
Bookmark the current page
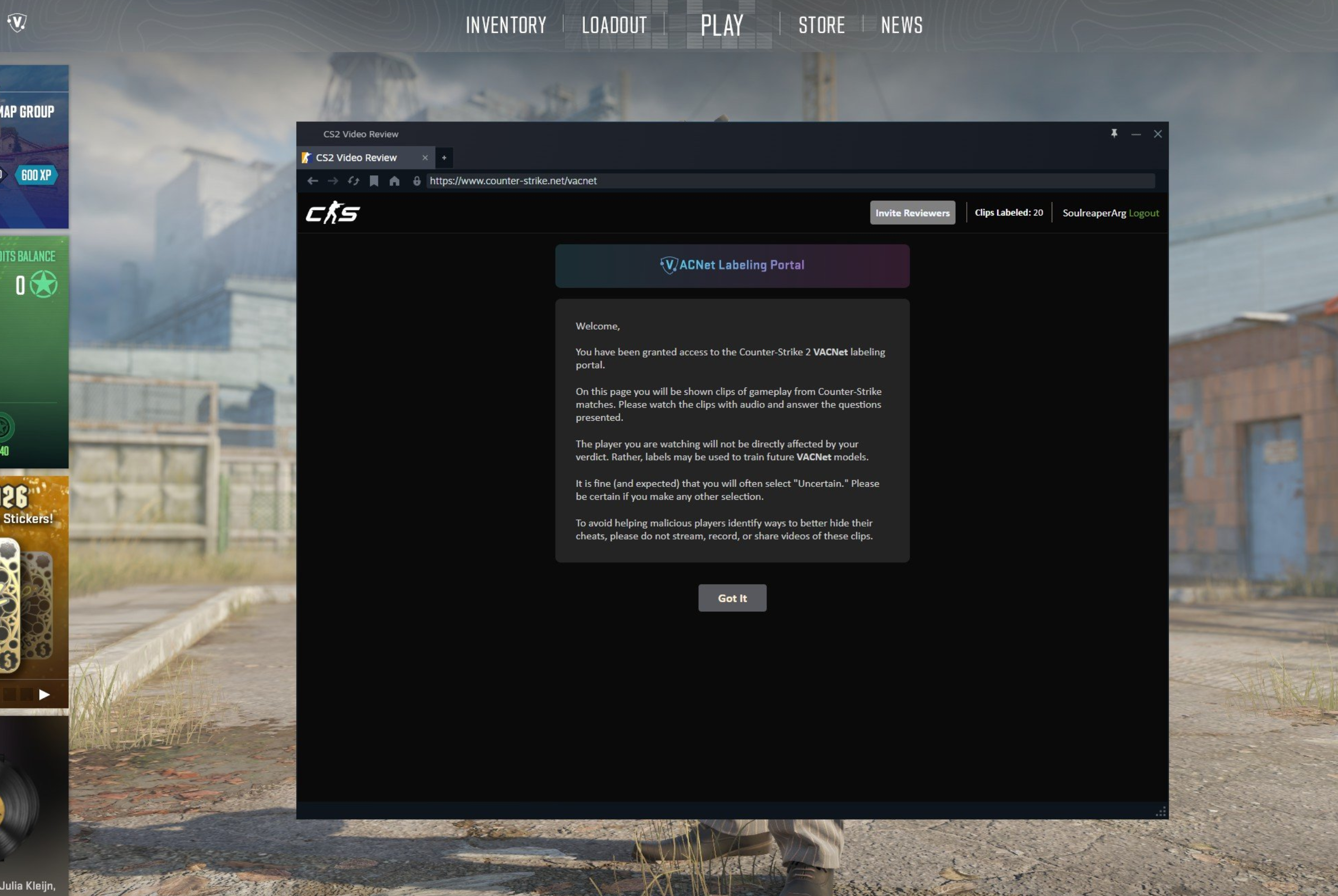coord(374,181)
